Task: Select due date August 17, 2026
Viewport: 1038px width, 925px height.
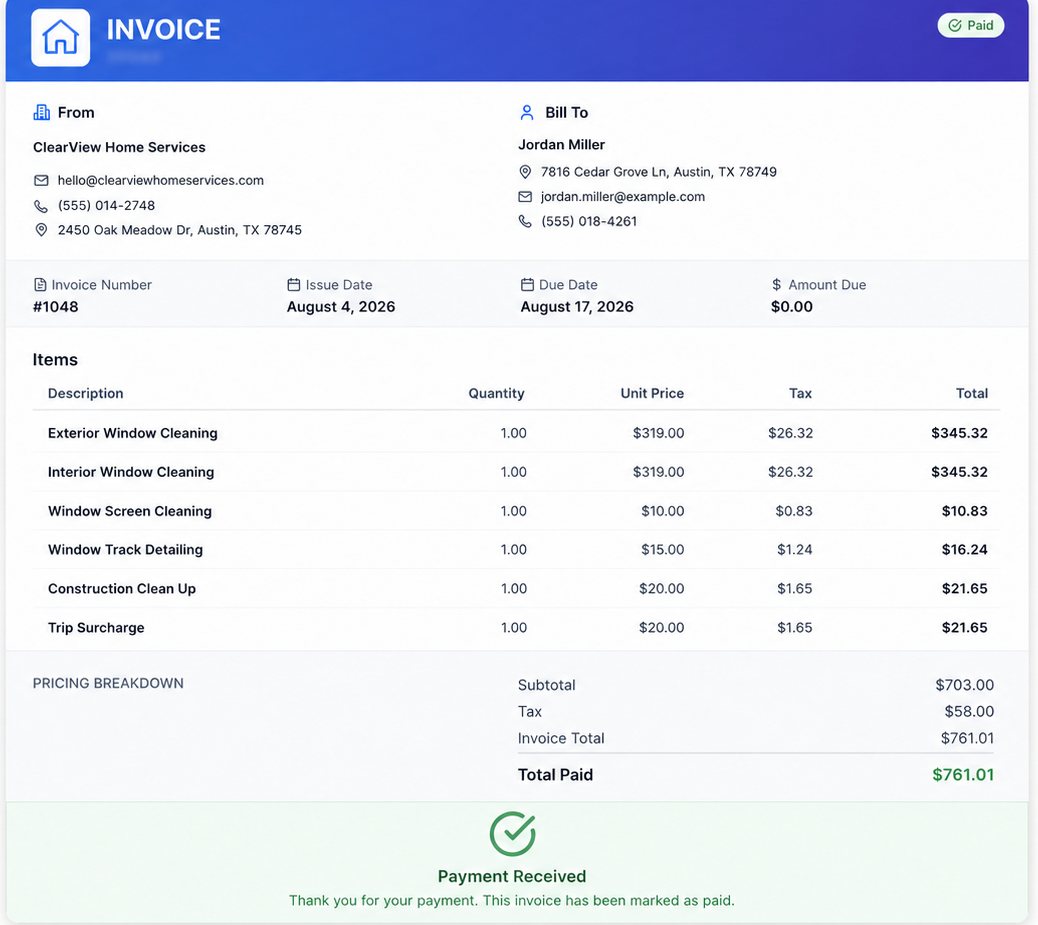Action: click(x=577, y=307)
